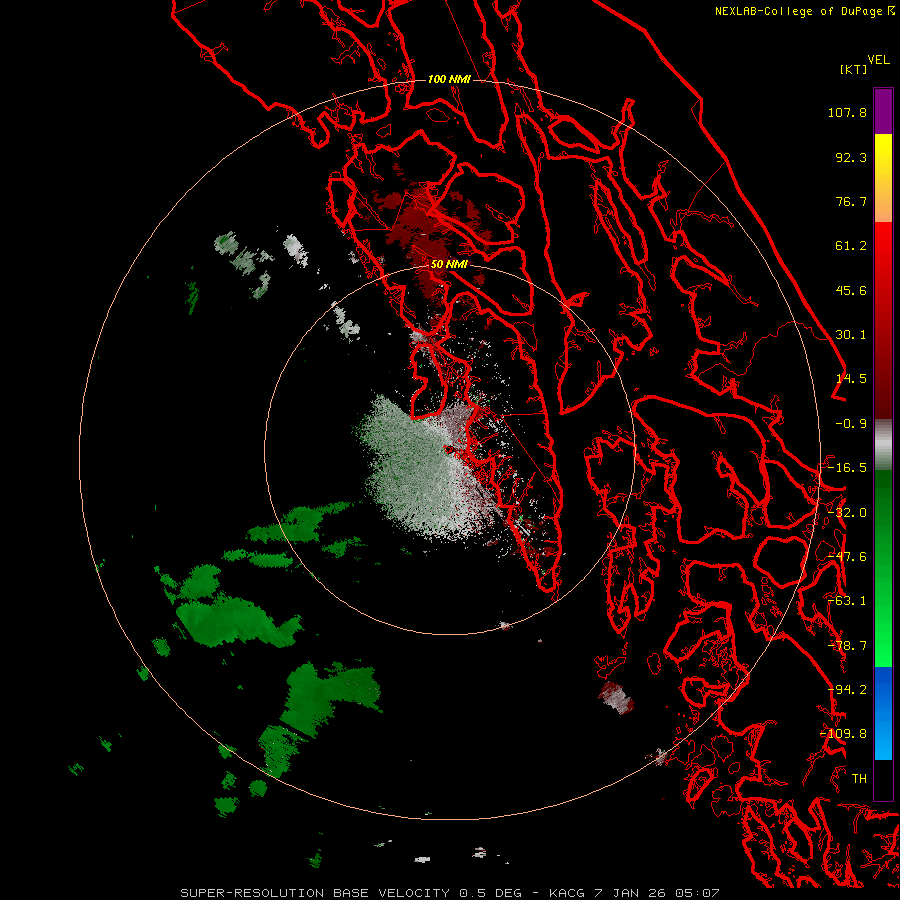Click the 92.3 velocity scale value
This screenshot has height=900, width=900.
coord(851,157)
